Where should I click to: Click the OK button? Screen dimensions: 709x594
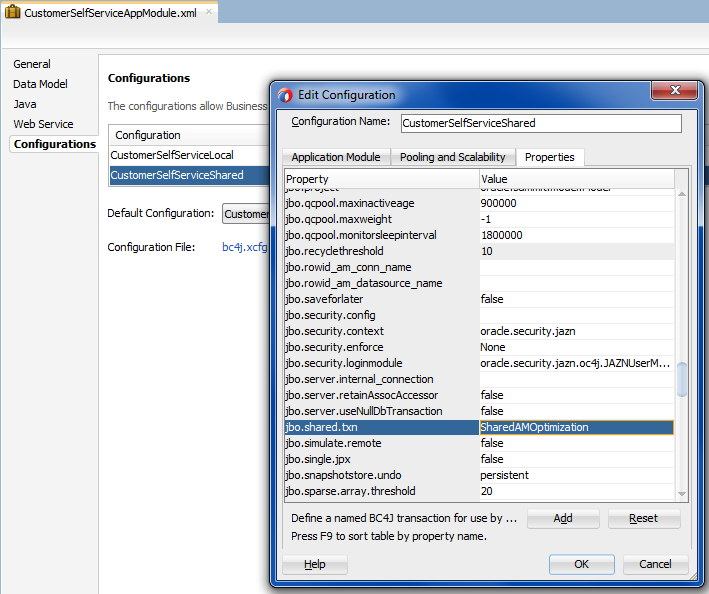click(581, 564)
